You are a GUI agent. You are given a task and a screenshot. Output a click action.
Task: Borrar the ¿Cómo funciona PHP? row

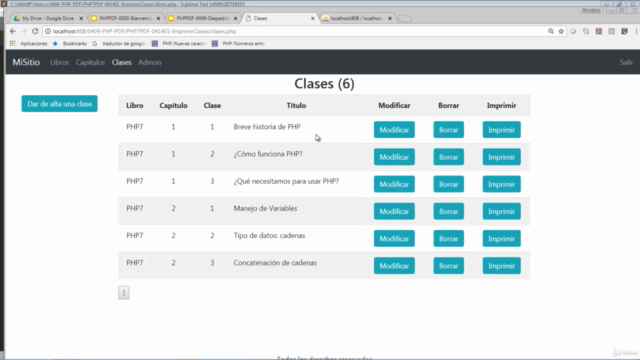(x=449, y=157)
